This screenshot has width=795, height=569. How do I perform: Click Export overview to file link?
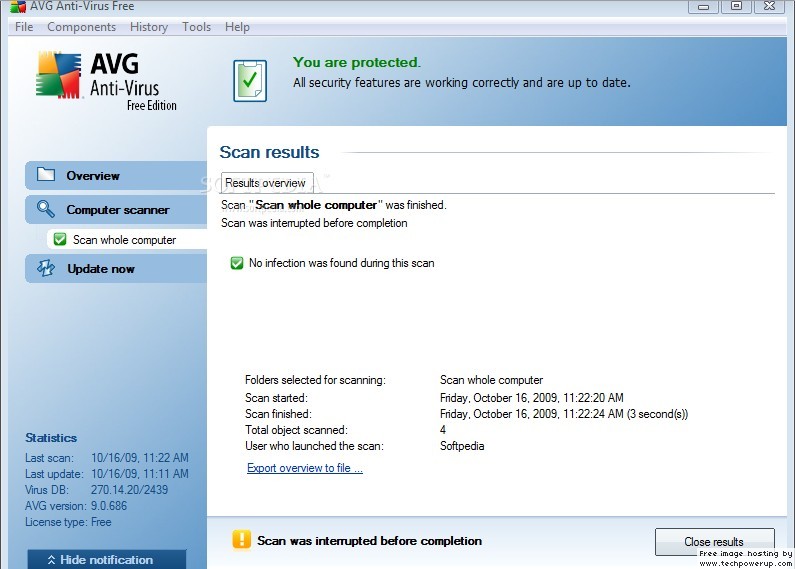coord(305,468)
